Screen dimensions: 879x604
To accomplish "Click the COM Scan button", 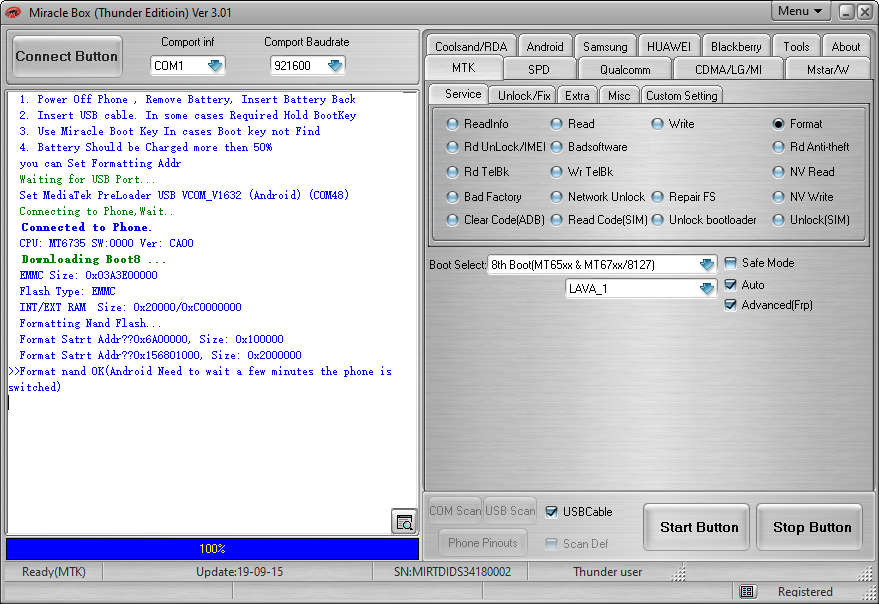I will 455,510.
